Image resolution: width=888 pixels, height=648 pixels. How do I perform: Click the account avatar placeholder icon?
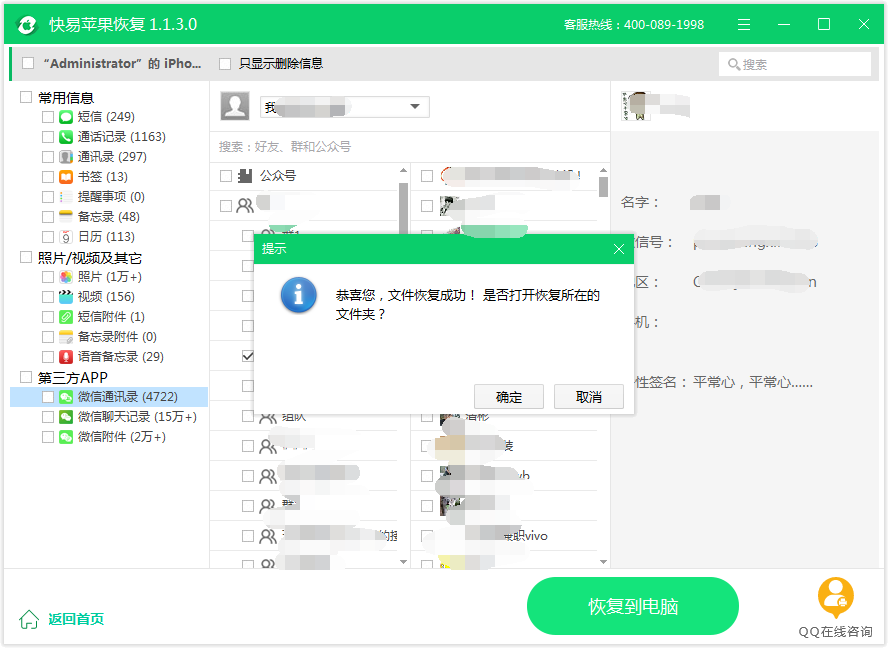coord(234,106)
